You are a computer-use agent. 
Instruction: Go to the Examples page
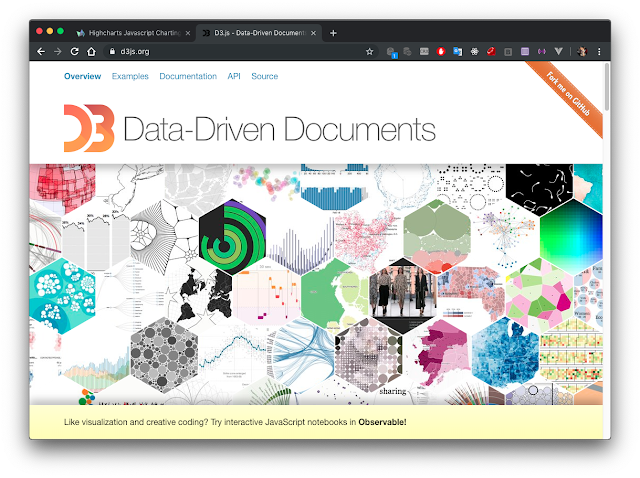coord(130,76)
